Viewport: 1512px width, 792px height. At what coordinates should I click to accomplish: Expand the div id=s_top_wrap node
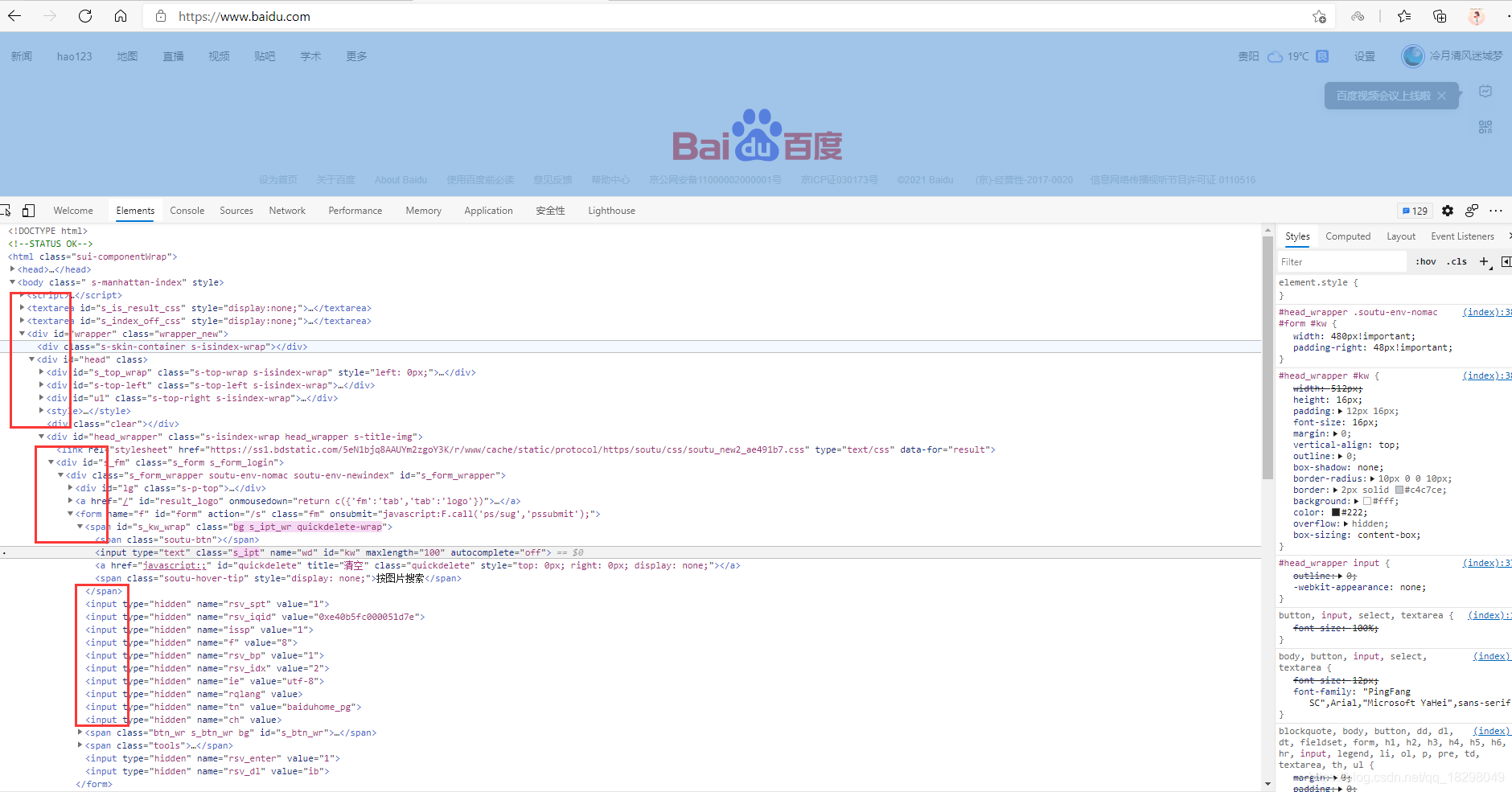(x=42, y=372)
